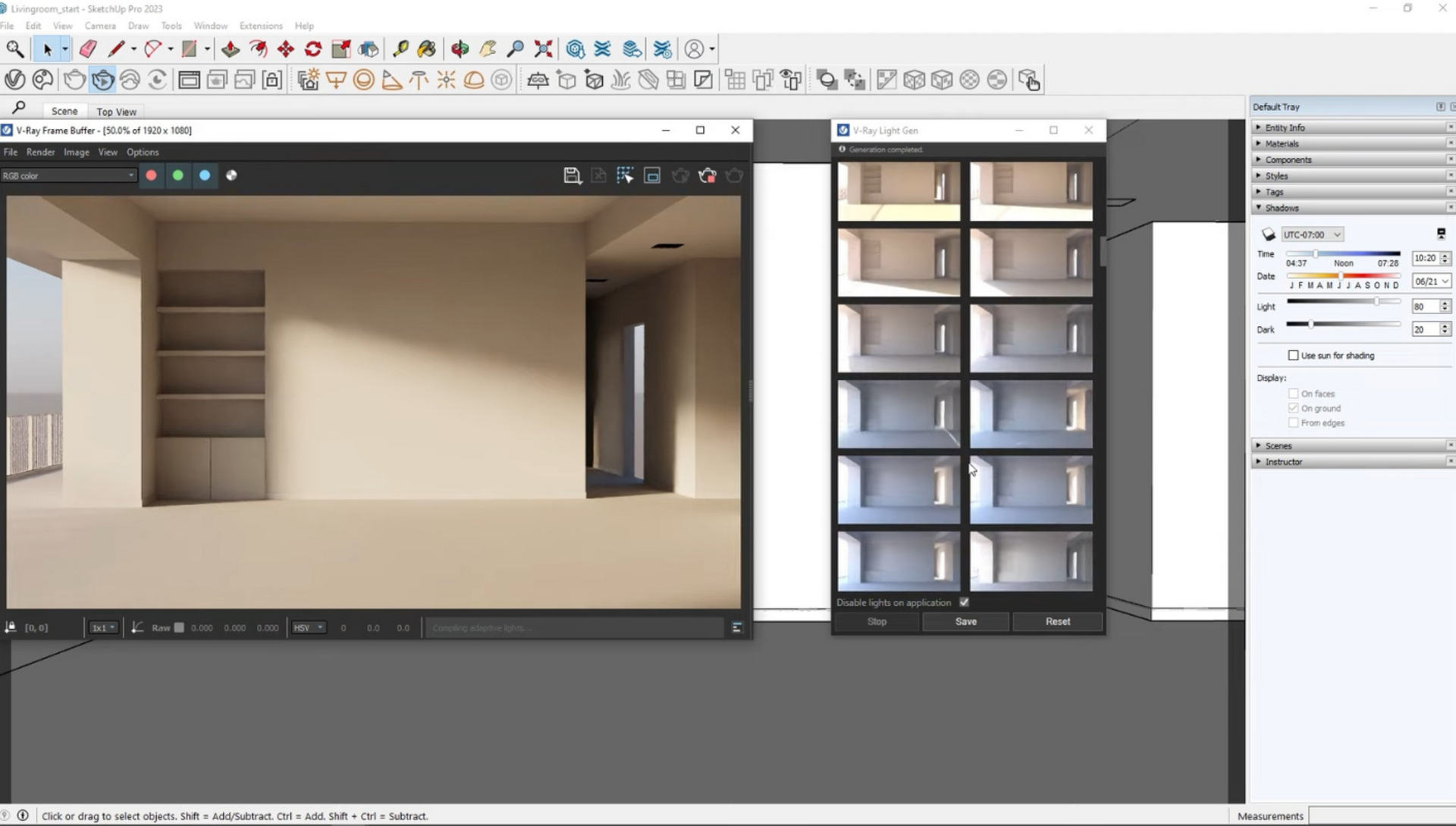Screen dimensions: 1456x826
Task: Expand the Shadows panel section
Action: coord(1282,207)
